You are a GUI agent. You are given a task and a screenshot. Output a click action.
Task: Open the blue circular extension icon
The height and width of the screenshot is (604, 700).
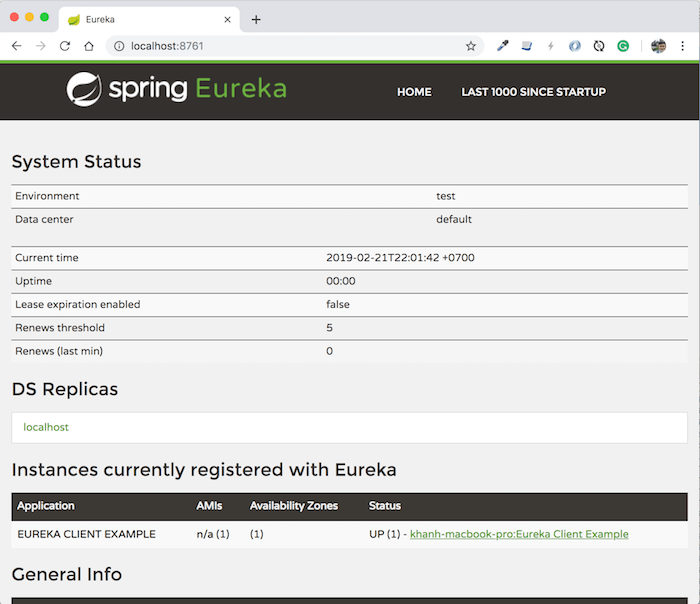pyautogui.click(x=575, y=46)
